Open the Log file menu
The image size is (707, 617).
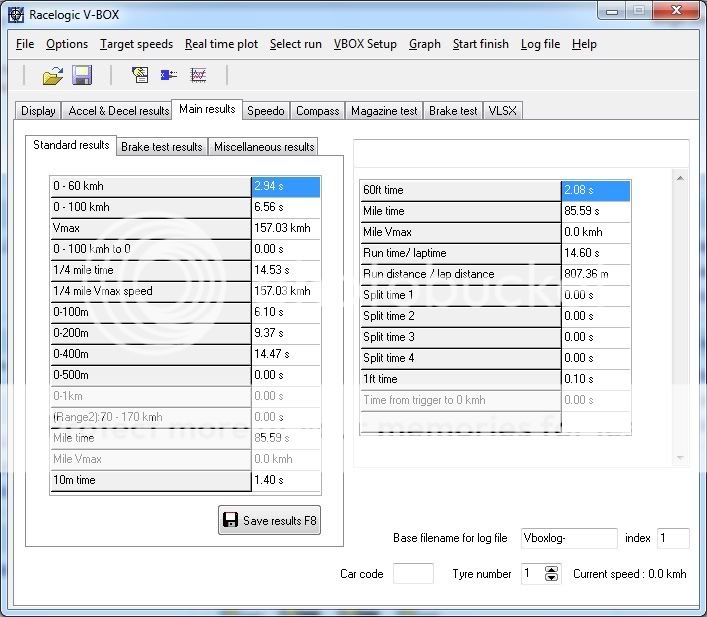[540, 44]
